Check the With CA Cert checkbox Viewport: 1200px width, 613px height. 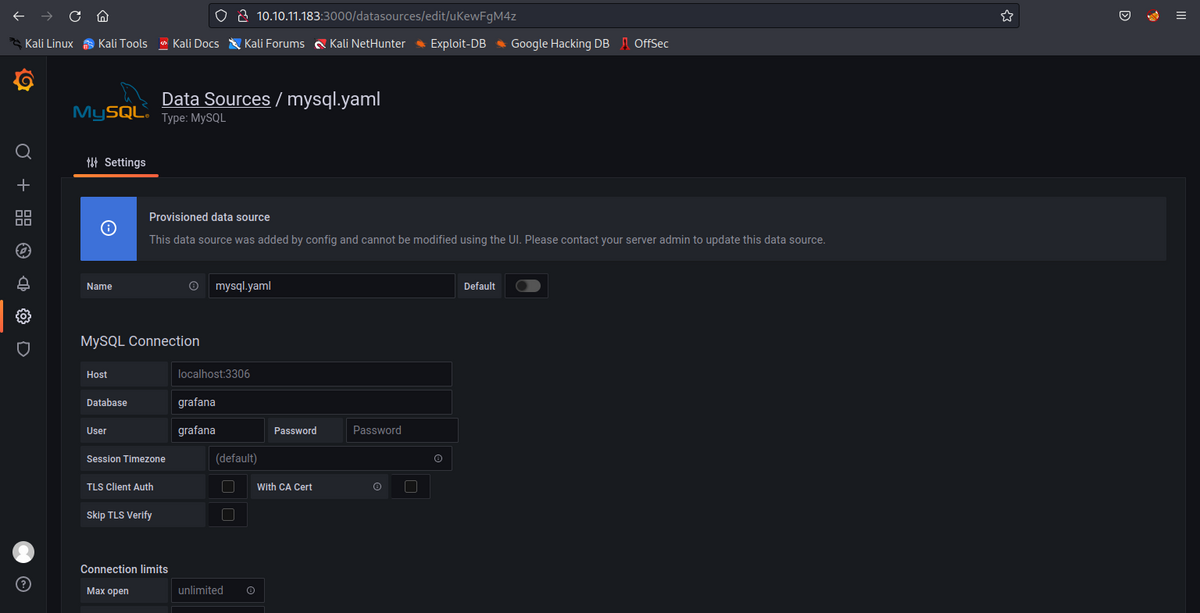coord(411,487)
